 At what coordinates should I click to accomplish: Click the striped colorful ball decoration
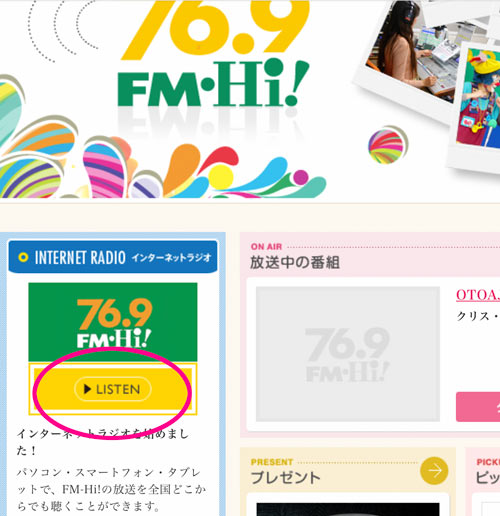pyautogui.click(x=388, y=145)
